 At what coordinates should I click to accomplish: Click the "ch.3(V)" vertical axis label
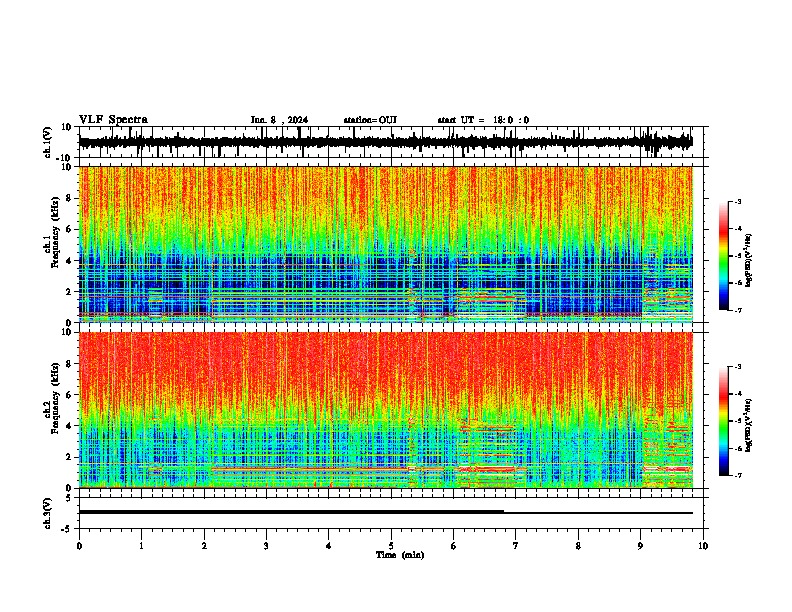[x=48, y=513]
